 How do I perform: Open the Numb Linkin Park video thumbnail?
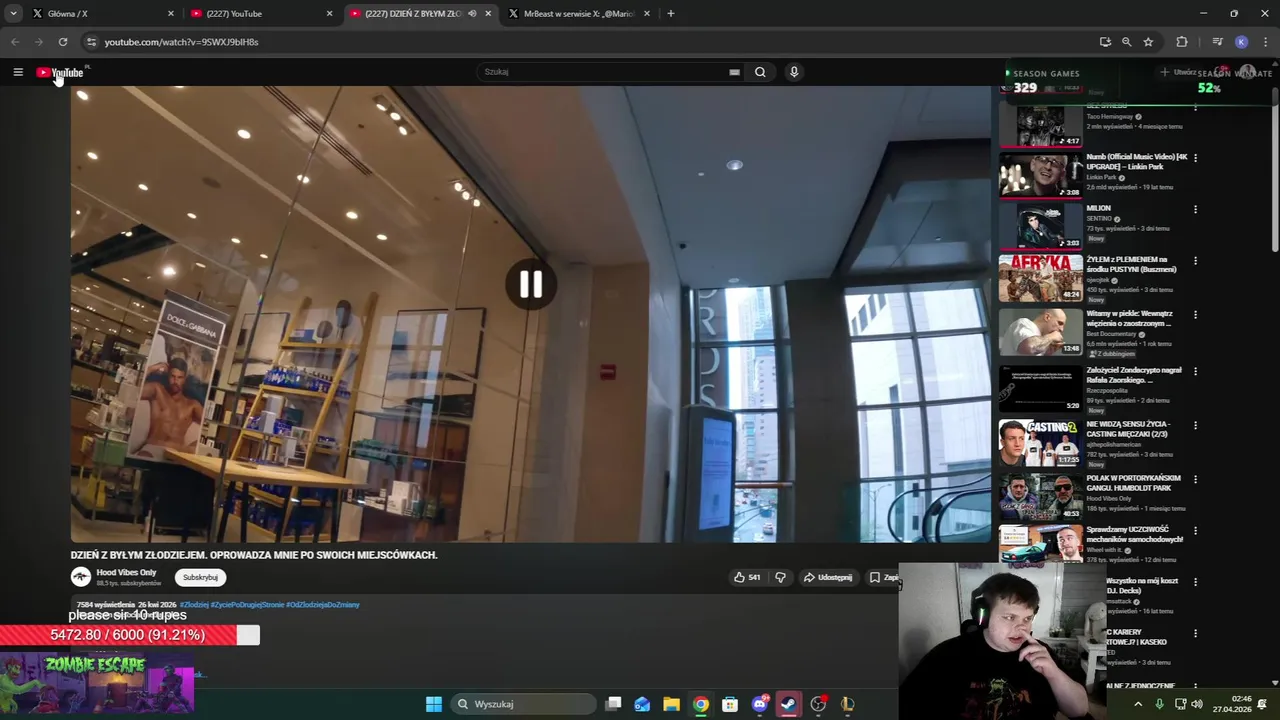pos(1041,175)
